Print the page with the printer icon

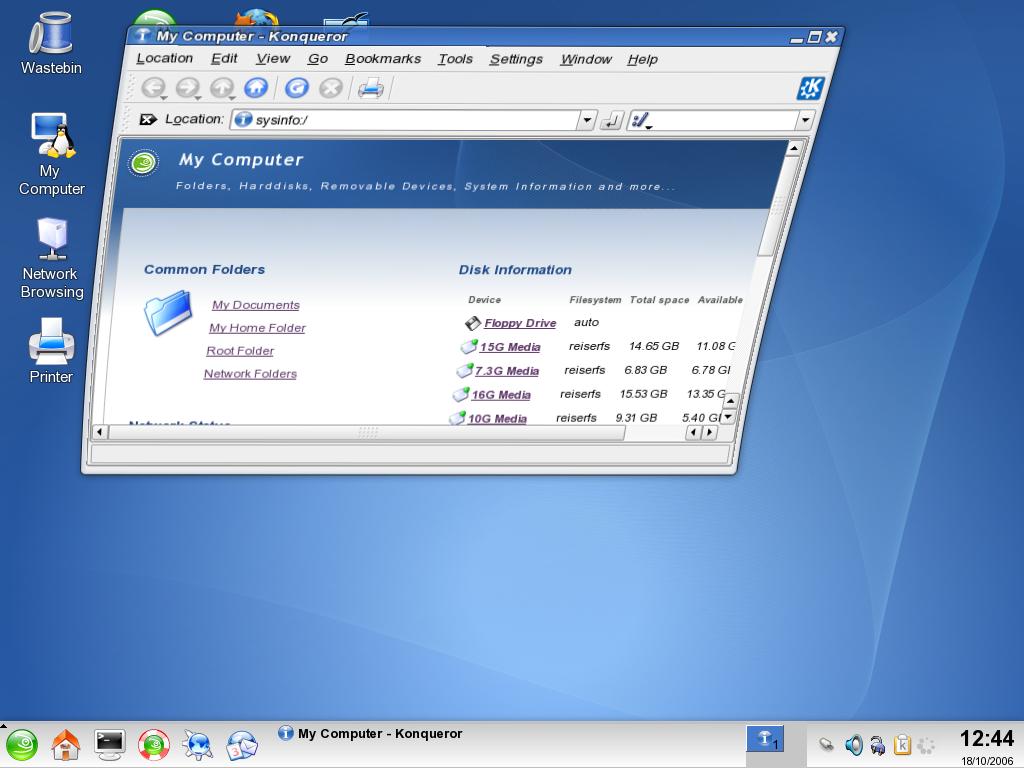(x=370, y=88)
